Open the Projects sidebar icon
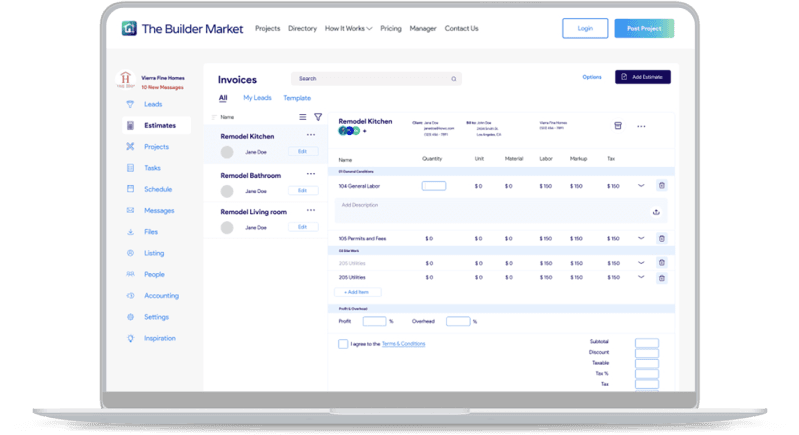This screenshot has height=435, width=799. pyautogui.click(x=130, y=147)
